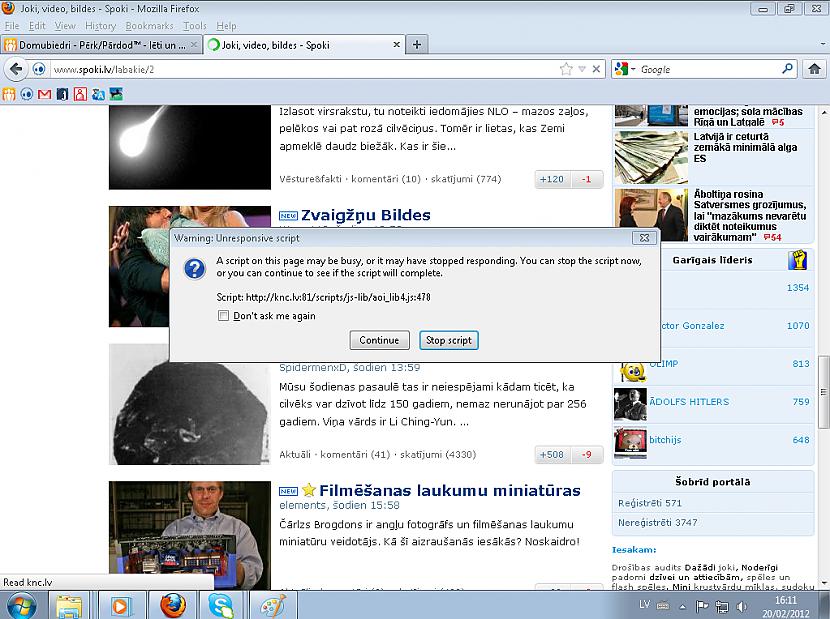830x619 pixels.
Task: Open the Tools menu
Action: [x=195, y=25]
